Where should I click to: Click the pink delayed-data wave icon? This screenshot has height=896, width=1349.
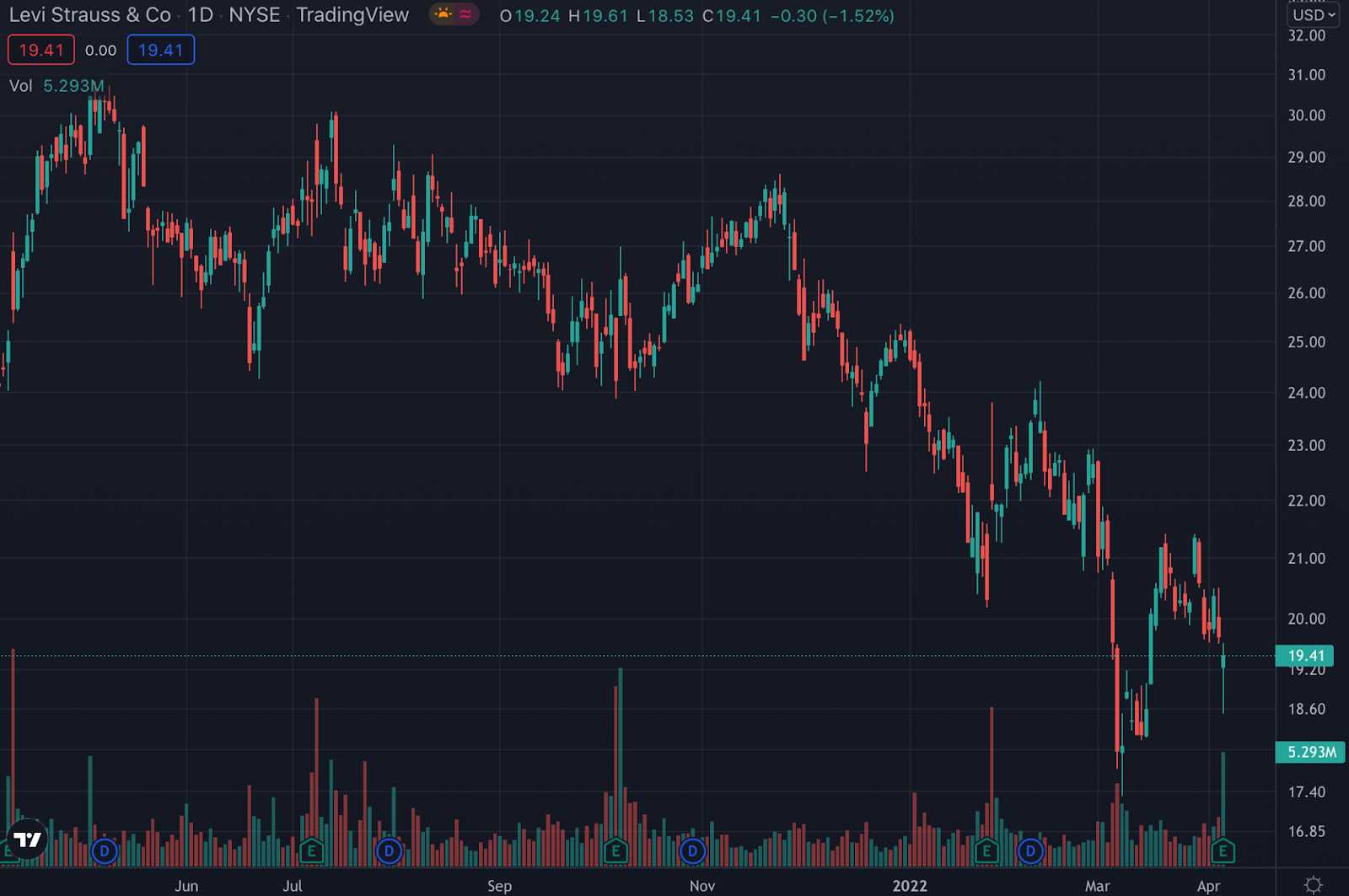(465, 14)
